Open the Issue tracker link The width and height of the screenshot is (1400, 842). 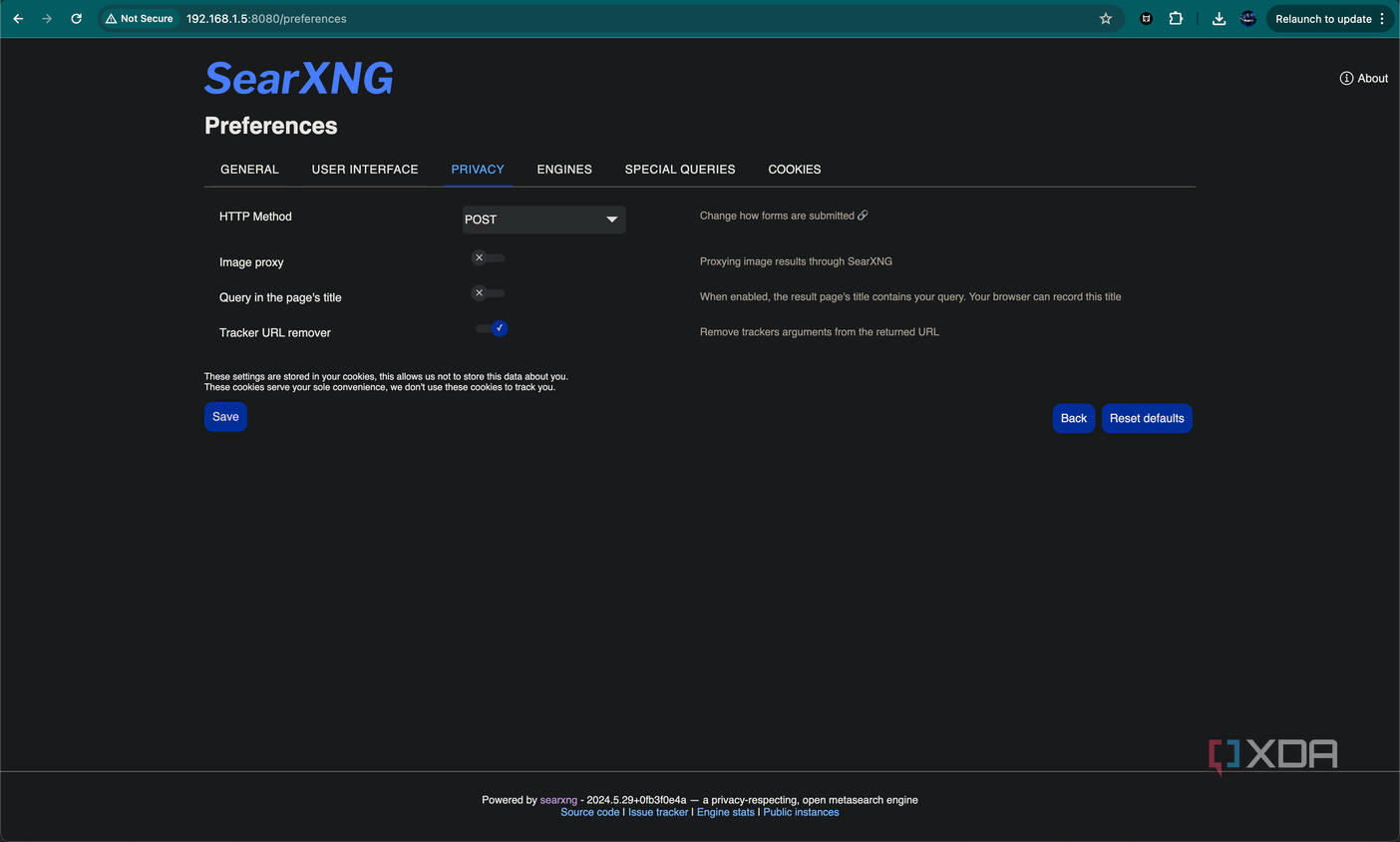coord(658,812)
